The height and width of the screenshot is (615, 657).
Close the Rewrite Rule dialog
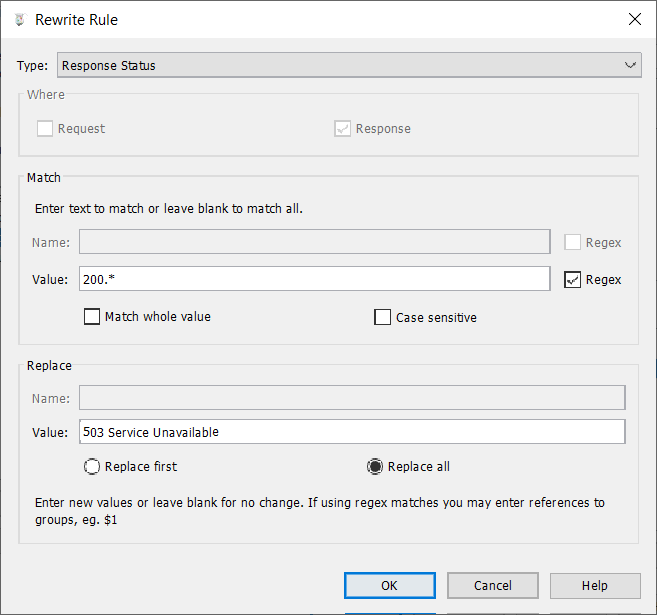click(633, 19)
